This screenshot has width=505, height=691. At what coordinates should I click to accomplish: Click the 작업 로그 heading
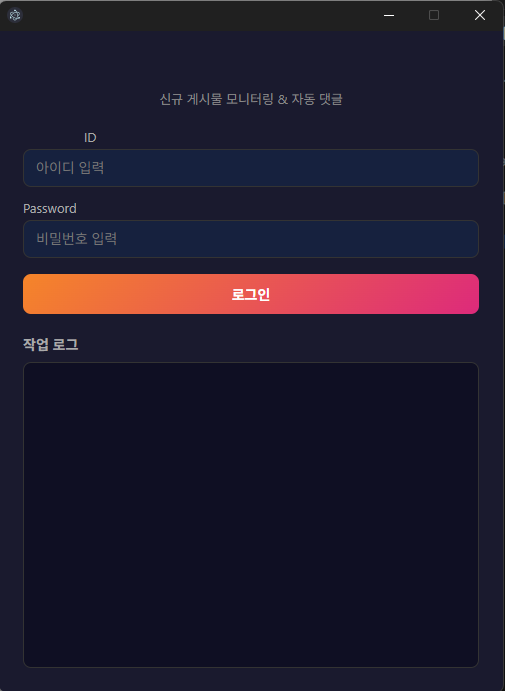pyautogui.click(x=51, y=344)
